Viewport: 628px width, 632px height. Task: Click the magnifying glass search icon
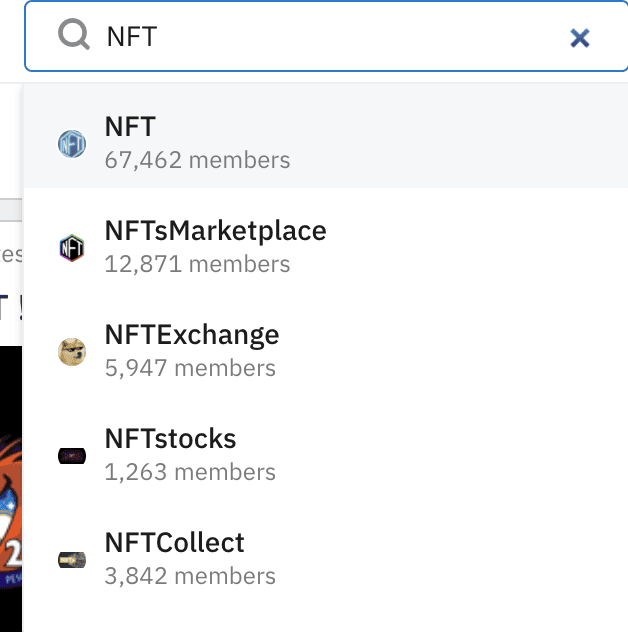click(74, 37)
